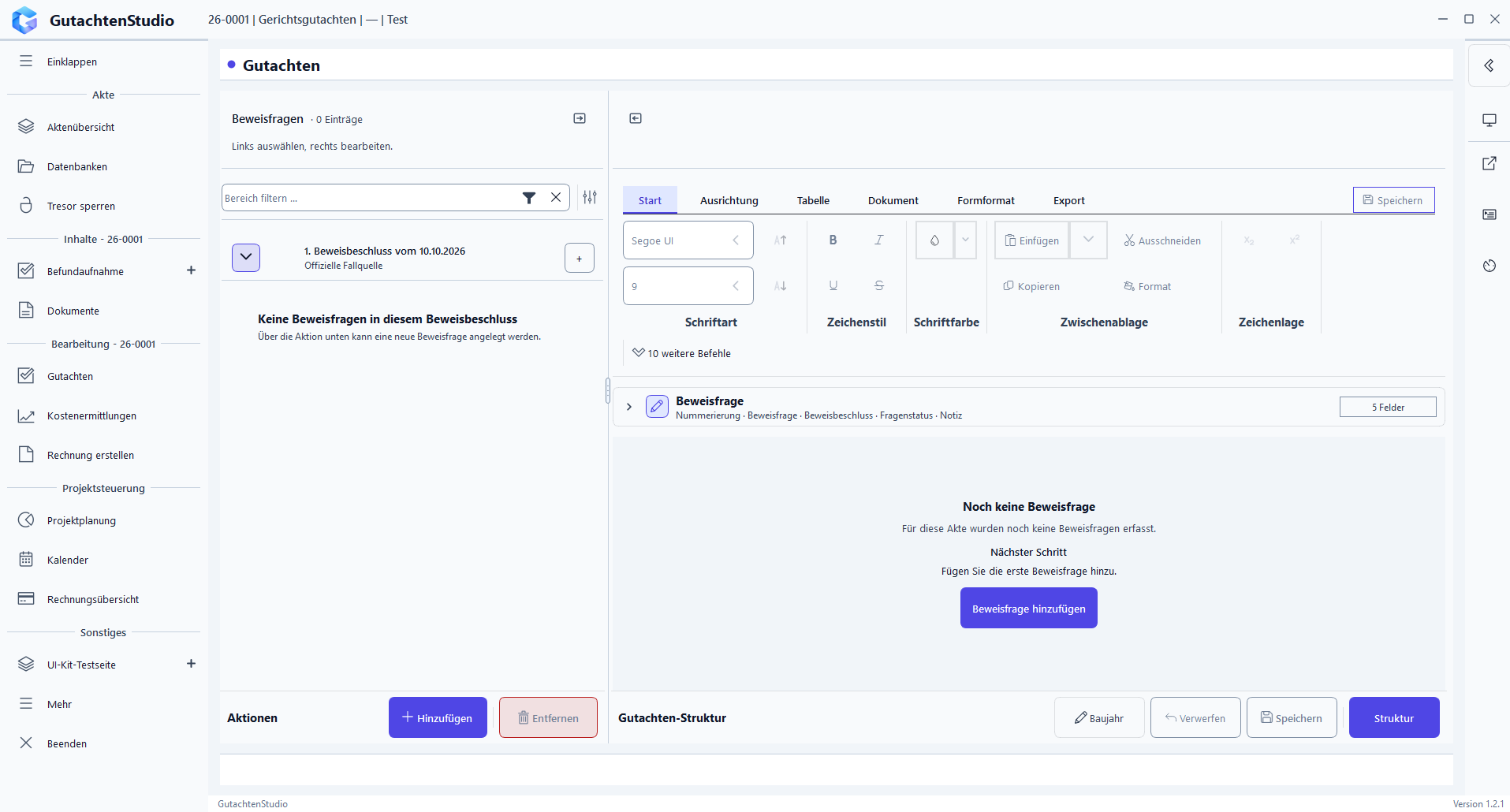Open the Export tab
Image resolution: width=1510 pixels, height=812 pixels.
tap(1069, 200)
